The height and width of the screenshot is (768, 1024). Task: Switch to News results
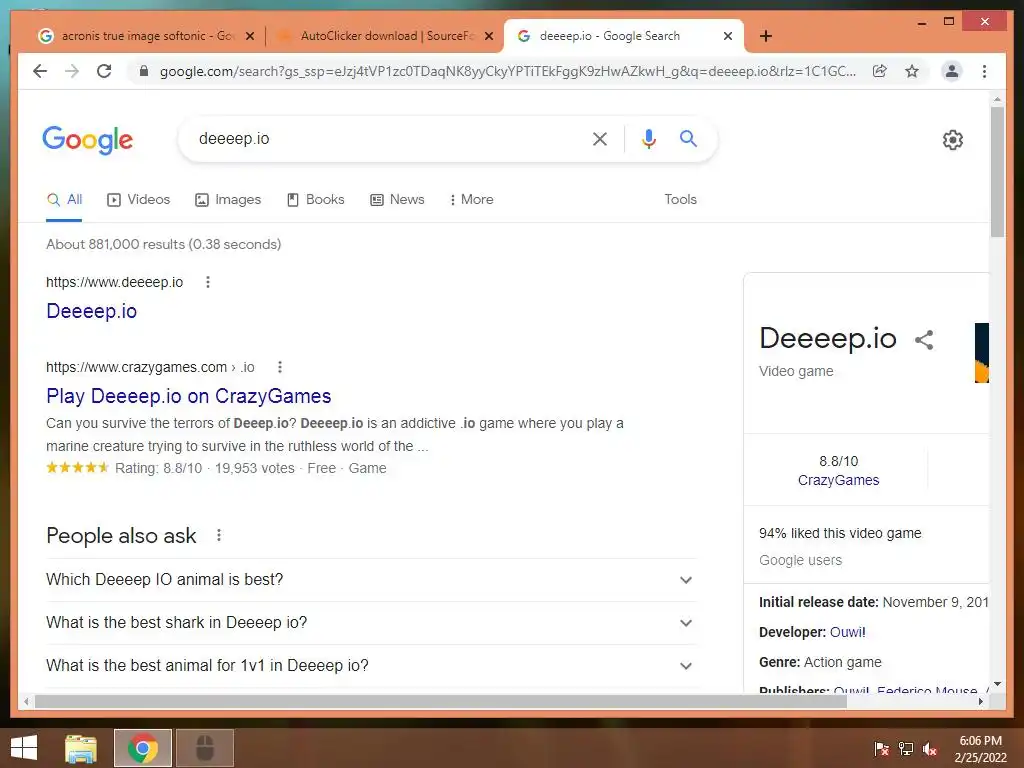pyautogui.click(x=397, y=200)
